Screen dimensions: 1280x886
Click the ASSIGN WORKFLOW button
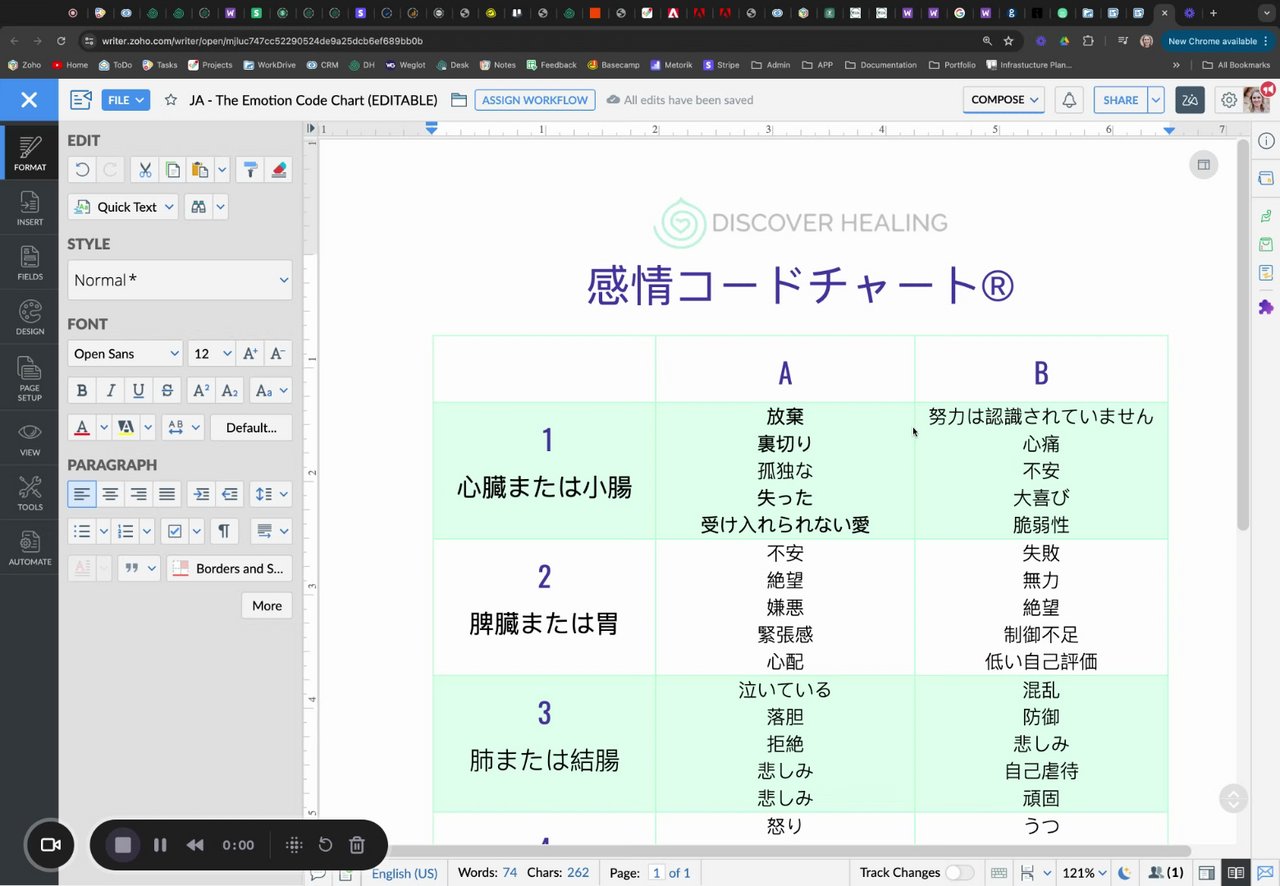coord(535,100)
